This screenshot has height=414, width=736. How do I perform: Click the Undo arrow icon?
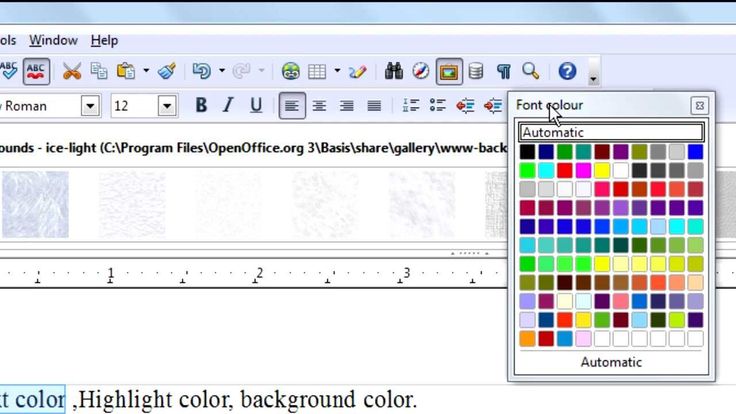(x=202, y=71)
